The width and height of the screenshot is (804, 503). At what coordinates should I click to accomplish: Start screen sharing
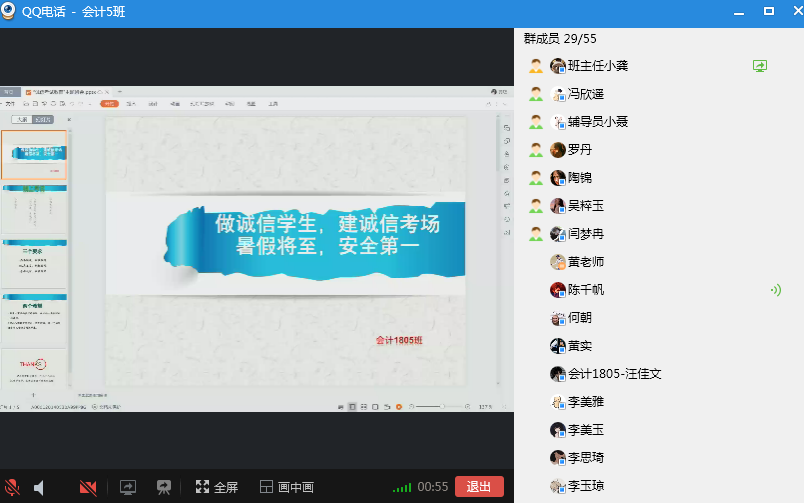pyautogui.click(x=127, y=487)
